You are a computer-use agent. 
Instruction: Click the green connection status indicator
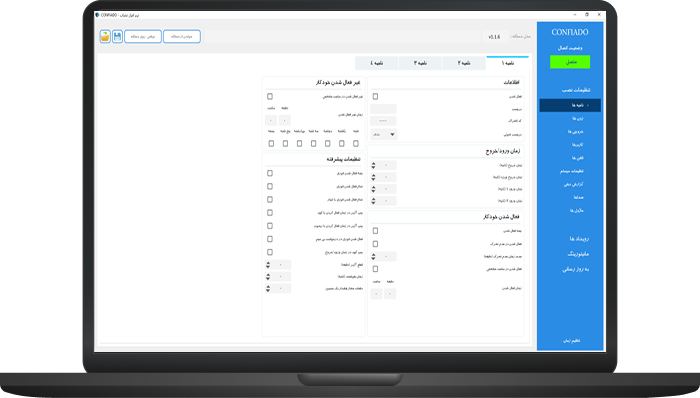[570, 62]
